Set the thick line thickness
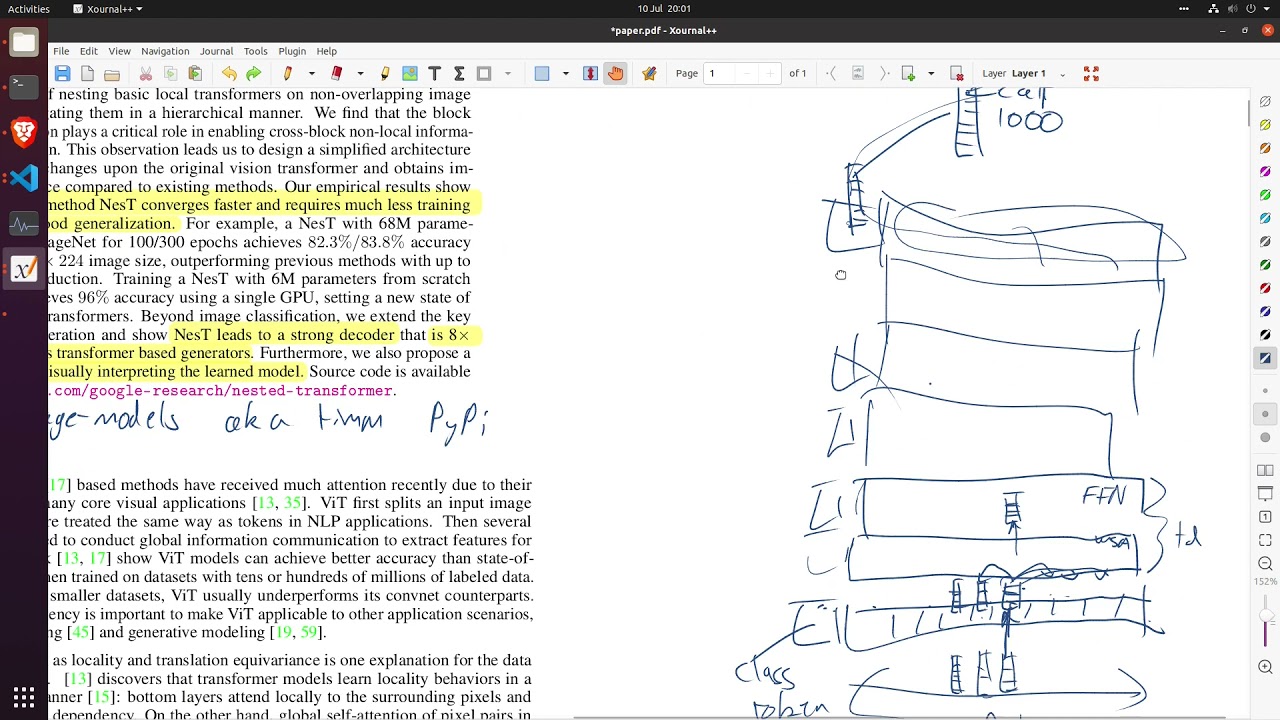Image resolution: width=1280 pixels, height=720 pixels. point(1265,437)
